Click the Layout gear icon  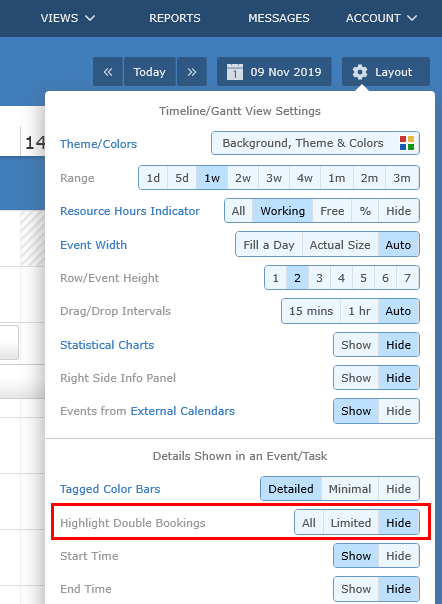(x=360, y=72)
